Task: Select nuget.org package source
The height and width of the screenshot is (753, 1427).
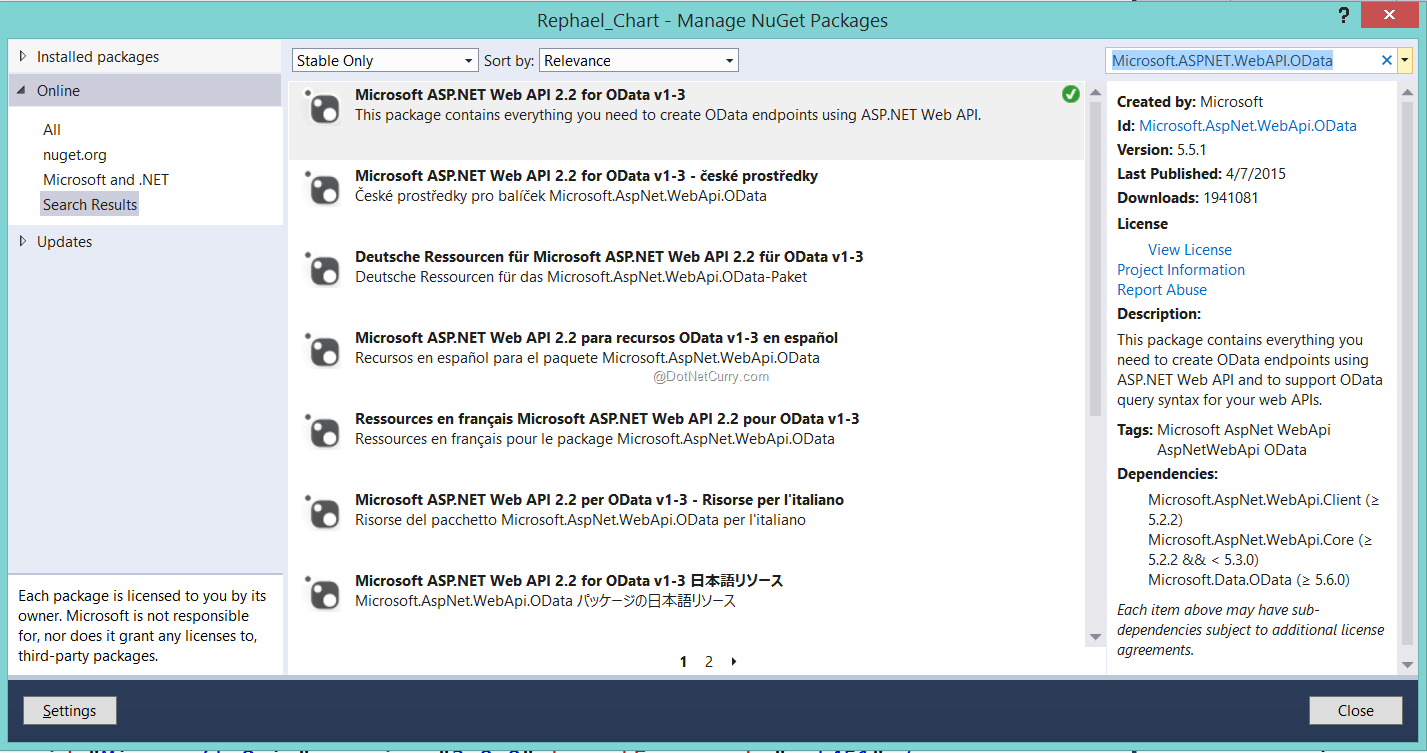Action: (x=75, y=154)
